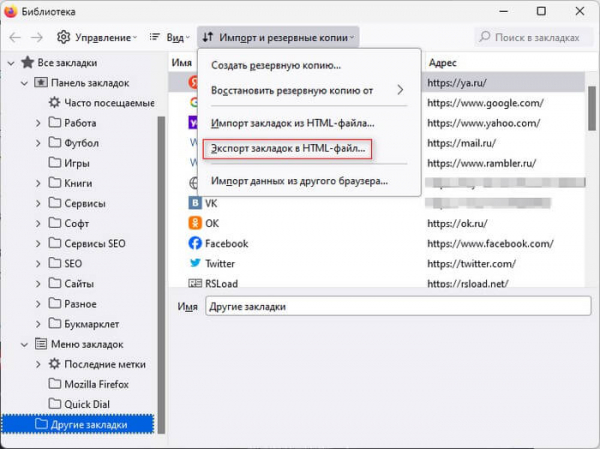Select Экспорт закладок в HTML-файл…
600x449 pixels.
tap(288, 149)
